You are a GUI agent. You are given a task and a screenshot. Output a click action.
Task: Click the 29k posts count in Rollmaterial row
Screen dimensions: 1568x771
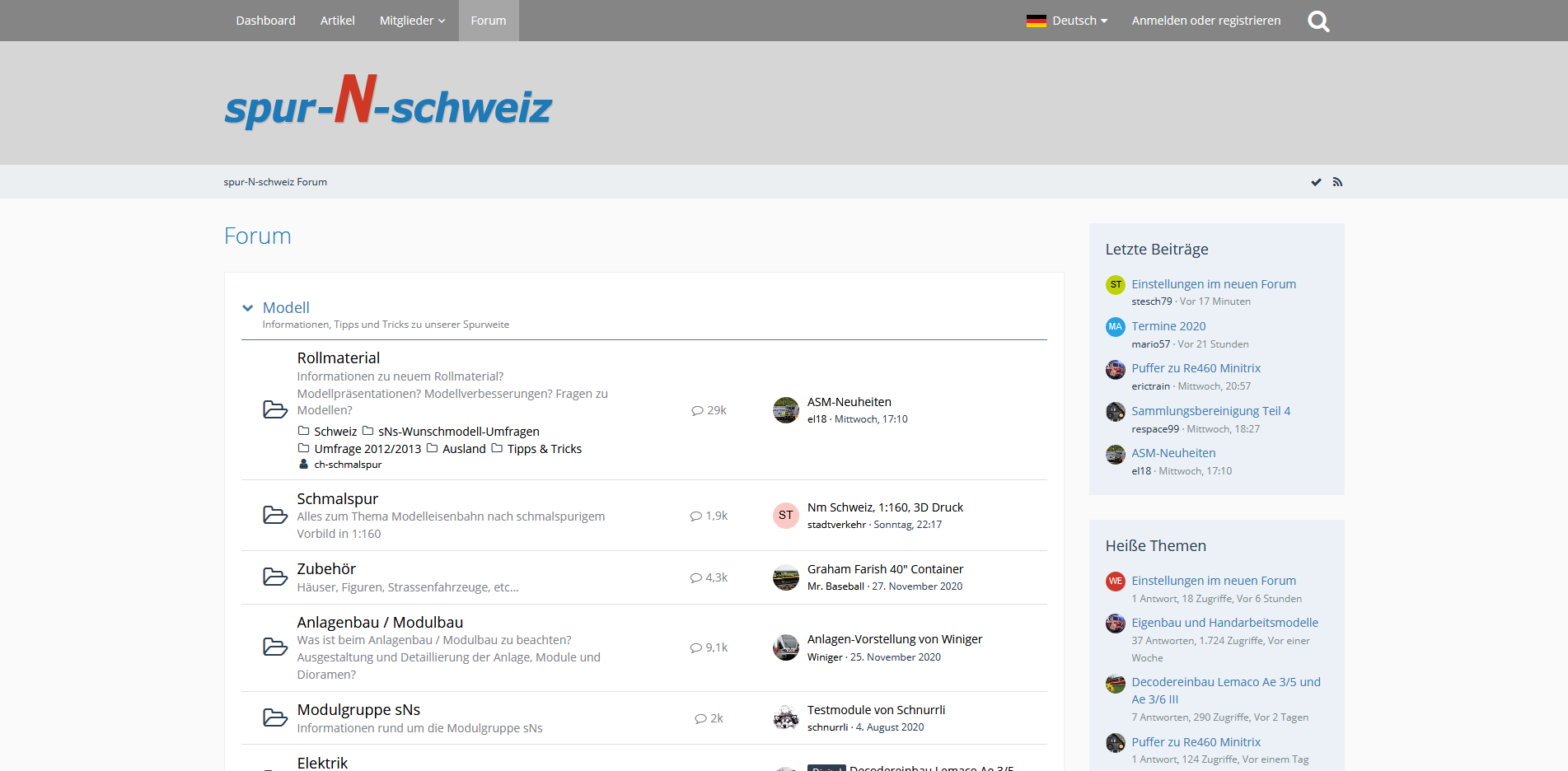pyautogui.click(x=709, y=410)
